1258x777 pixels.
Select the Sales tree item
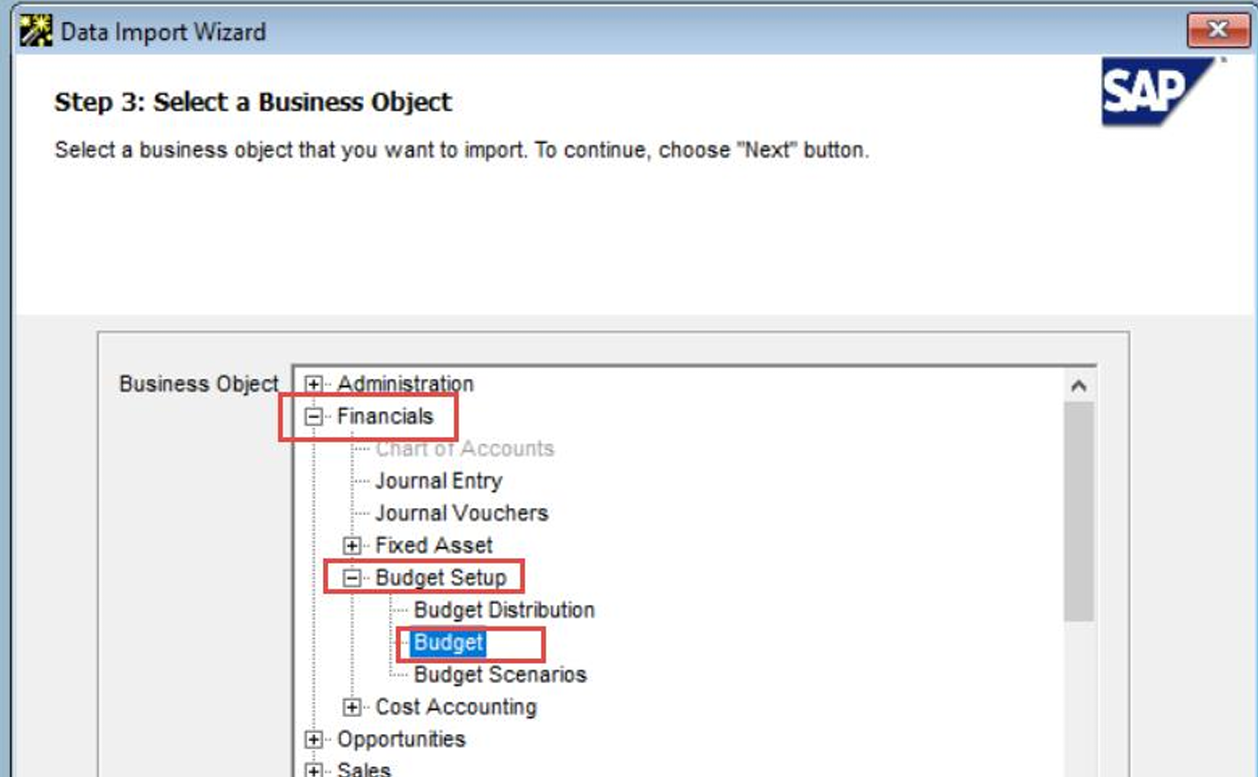(363, 769)
